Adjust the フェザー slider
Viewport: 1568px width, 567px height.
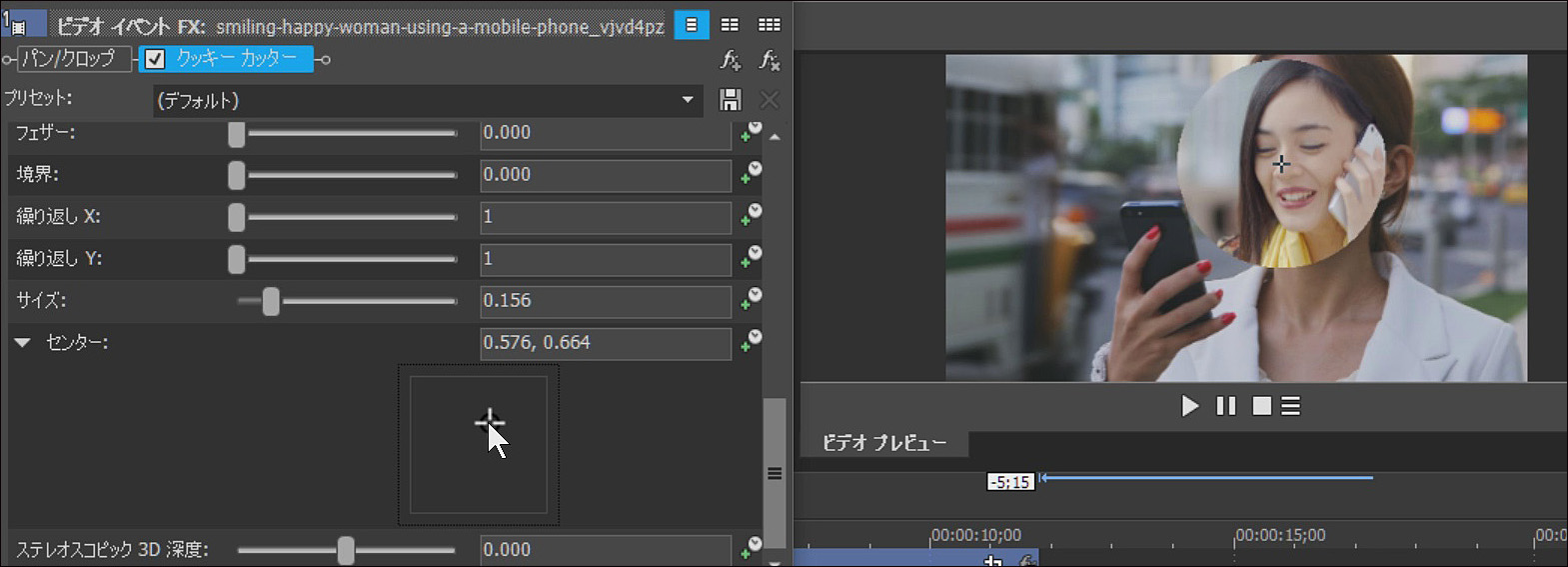click(x=236, y=133)
